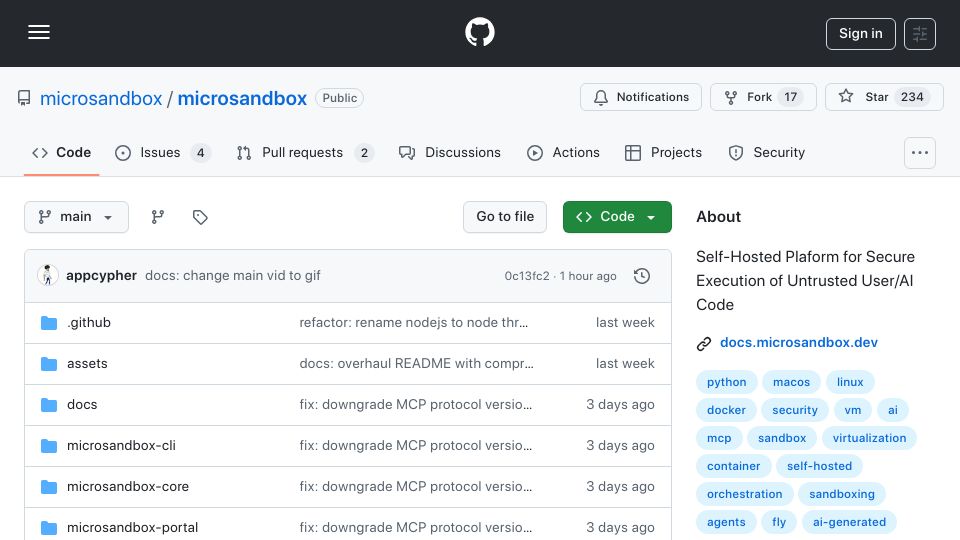Open the Actions tab

point(563,152)
